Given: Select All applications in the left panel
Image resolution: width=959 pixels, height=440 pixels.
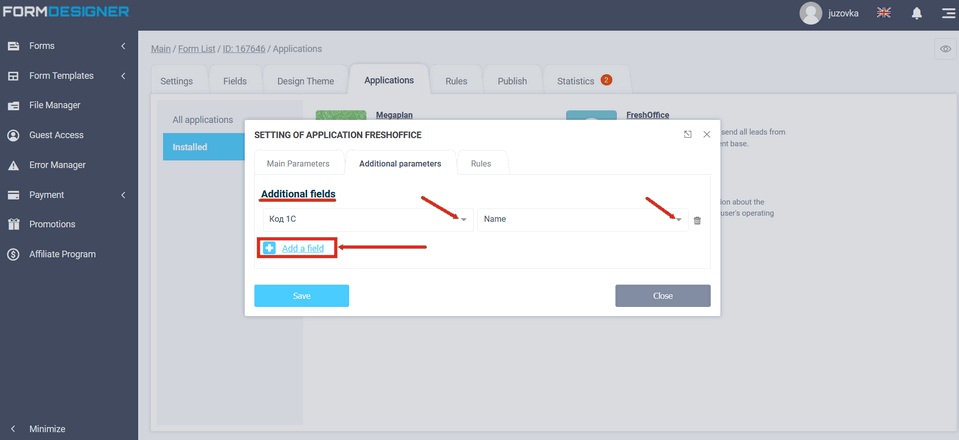Looking at the screenshot, I should 202,120.
